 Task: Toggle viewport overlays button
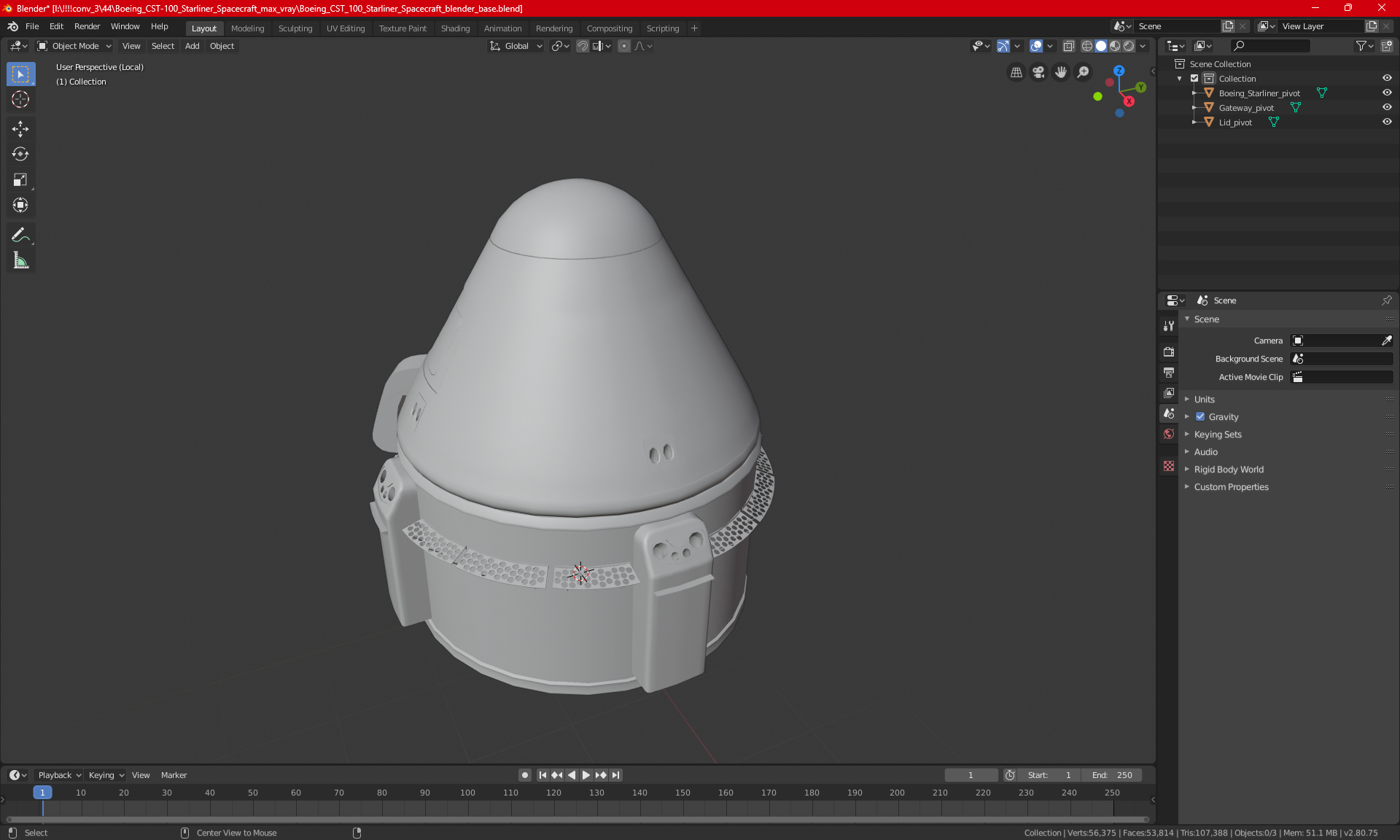1036,46
